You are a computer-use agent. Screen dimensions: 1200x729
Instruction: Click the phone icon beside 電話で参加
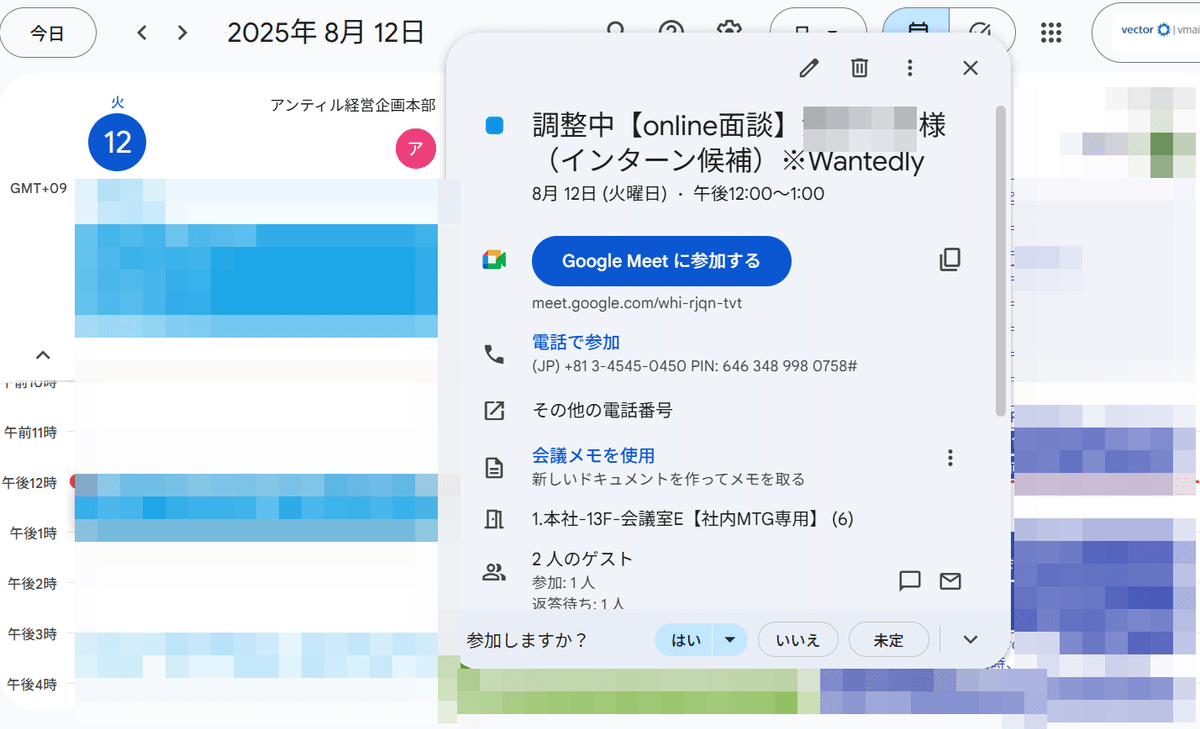tap(494, 353)
